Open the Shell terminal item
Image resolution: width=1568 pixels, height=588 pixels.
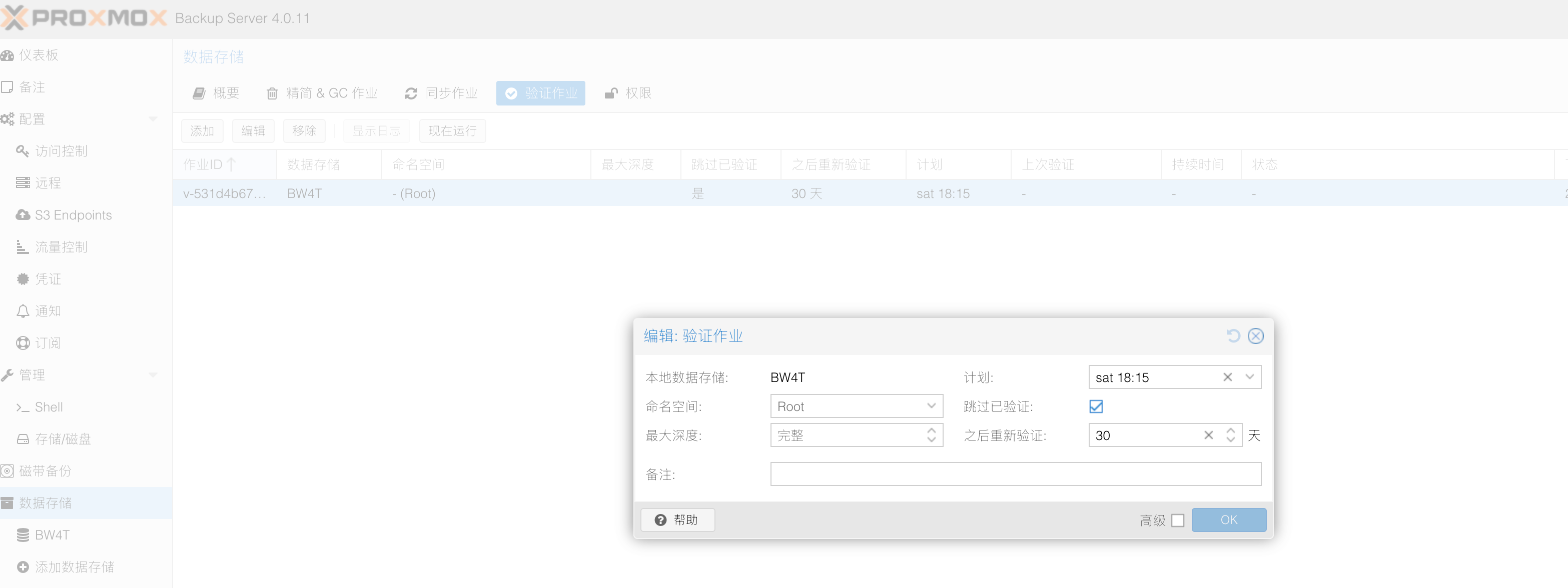[x=48, y=407]
